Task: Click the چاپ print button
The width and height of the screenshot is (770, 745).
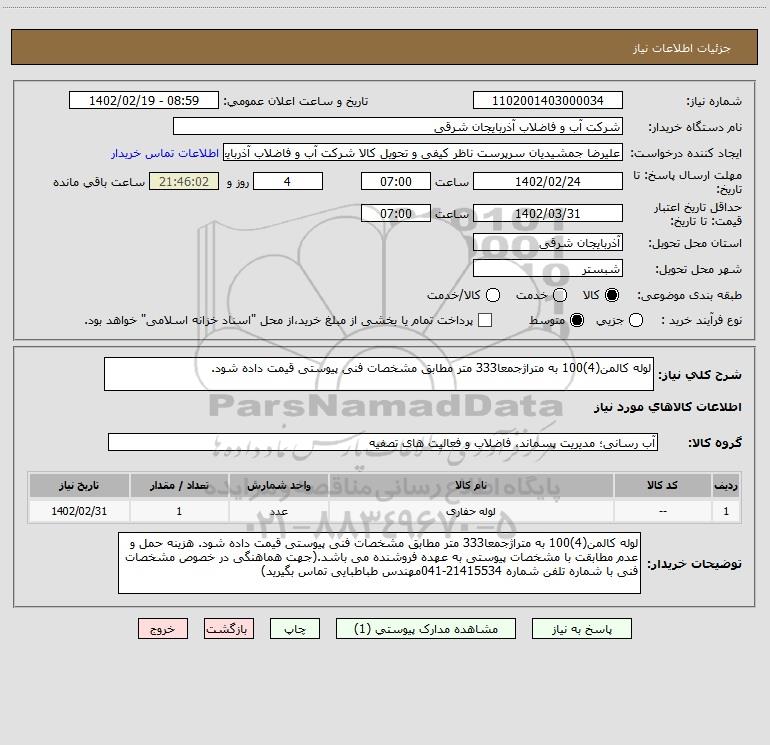Action: 295,629
